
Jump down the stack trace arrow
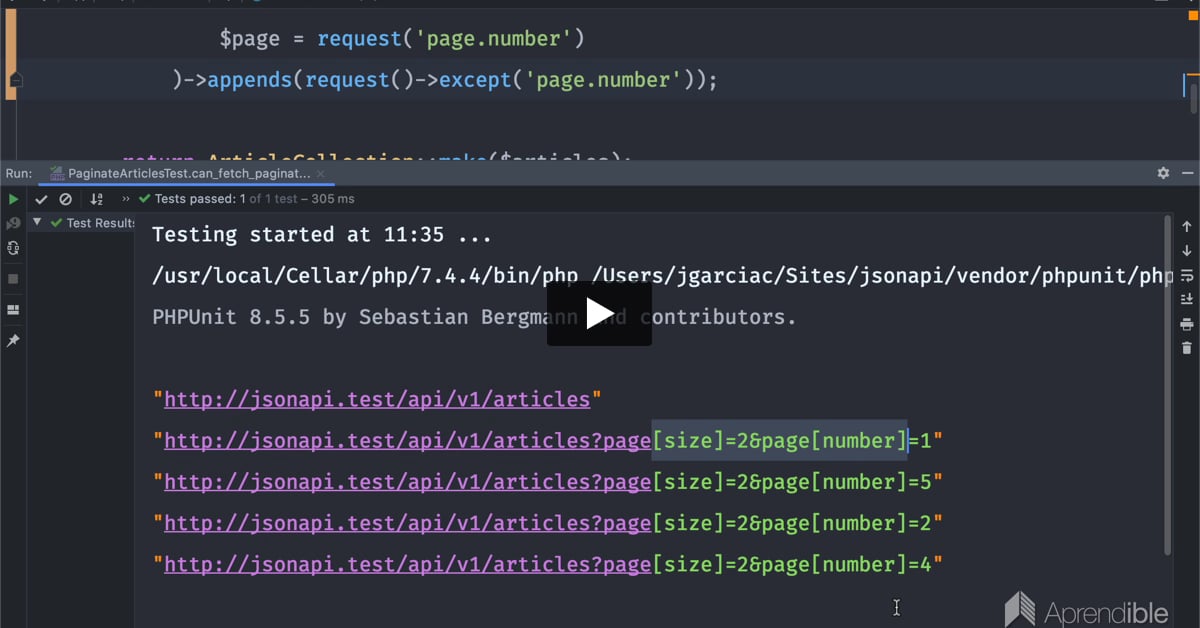coord(1187,251)
